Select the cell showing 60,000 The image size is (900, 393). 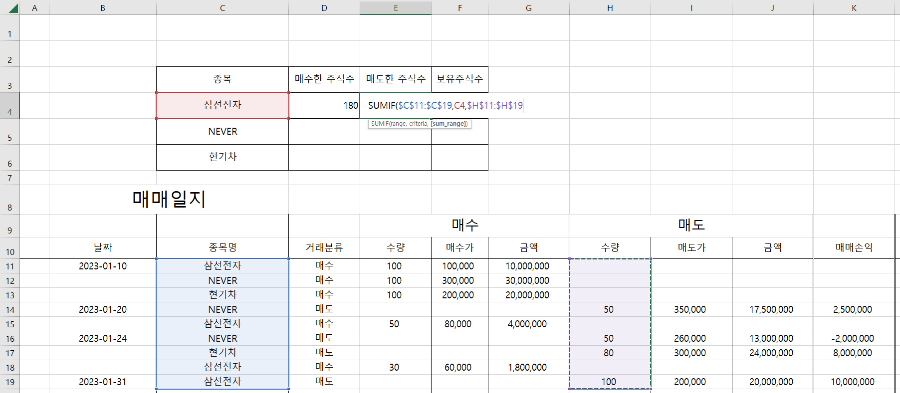click(x=460, y=367)
